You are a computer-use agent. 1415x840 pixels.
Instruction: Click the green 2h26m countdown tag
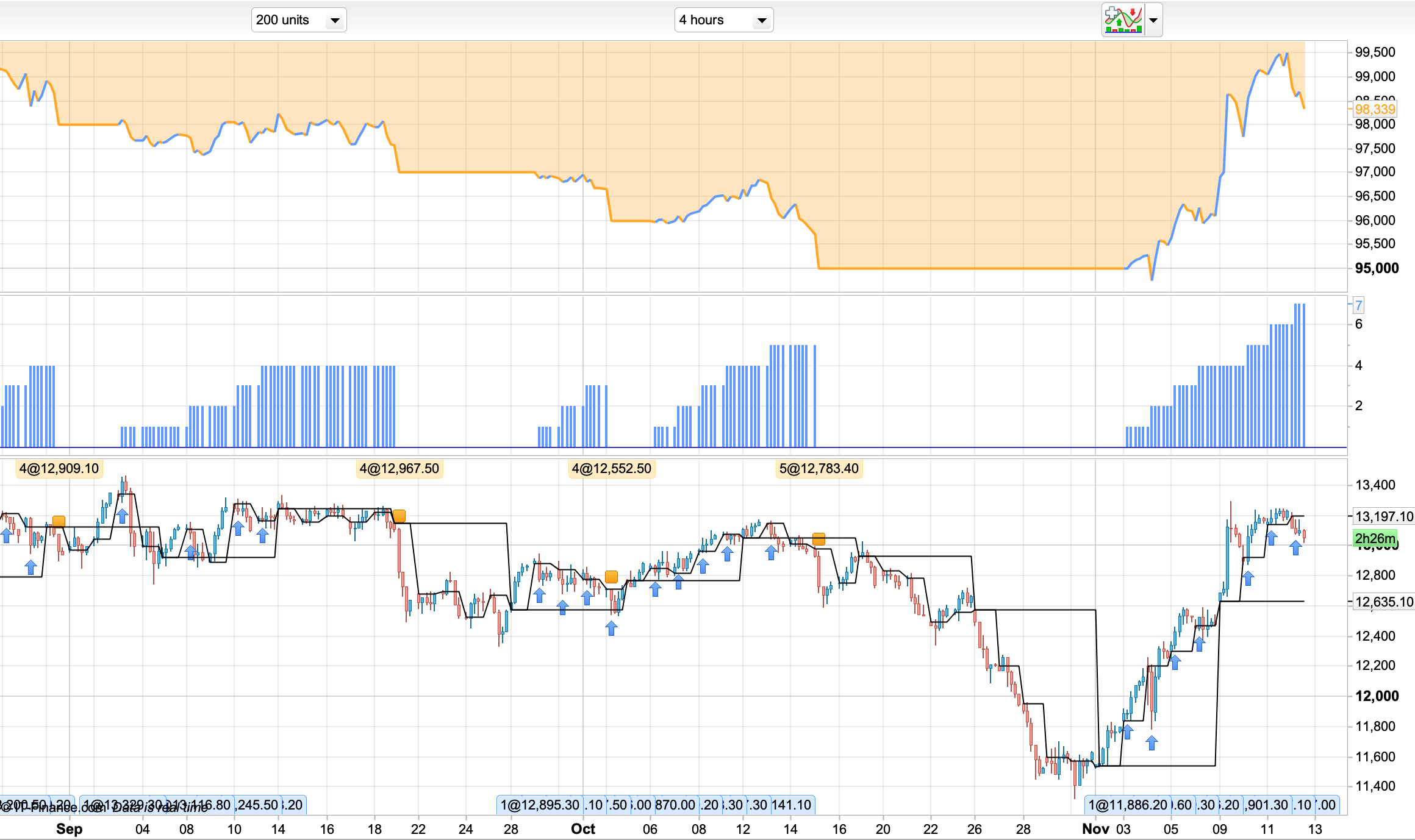[x=1375, y=539]
